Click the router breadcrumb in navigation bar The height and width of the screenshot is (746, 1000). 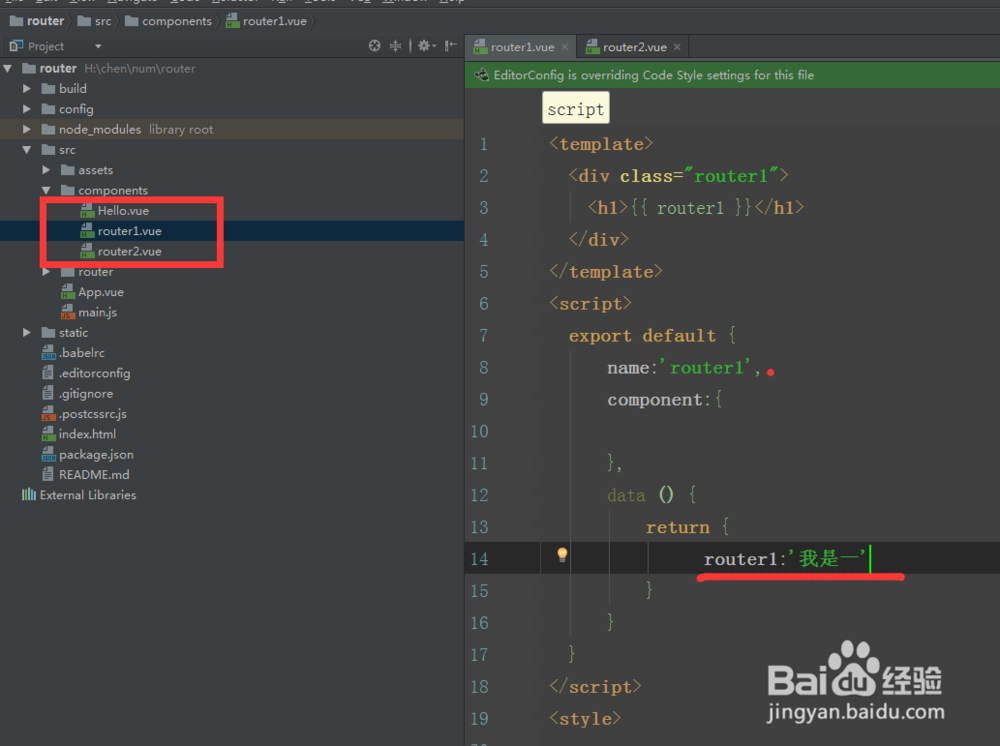point(38,21)
